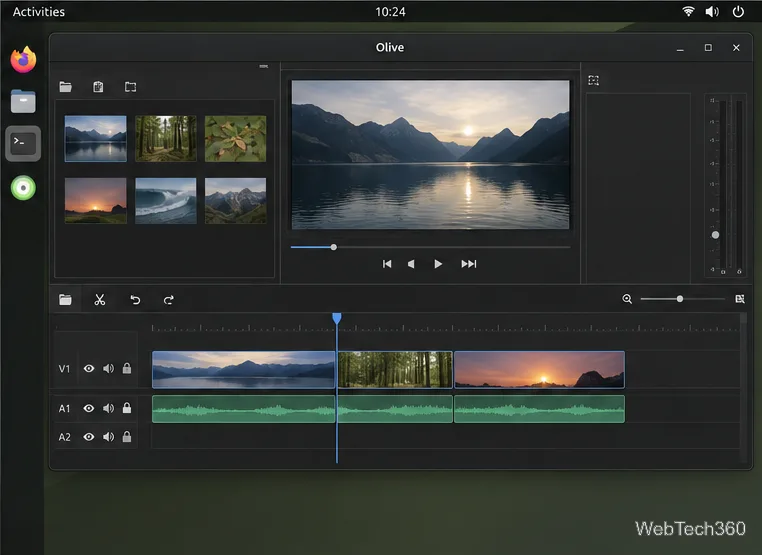This screenshot has width=762, height=555.
Task: Lock the V1 track
Action: [x=127, y=368]
